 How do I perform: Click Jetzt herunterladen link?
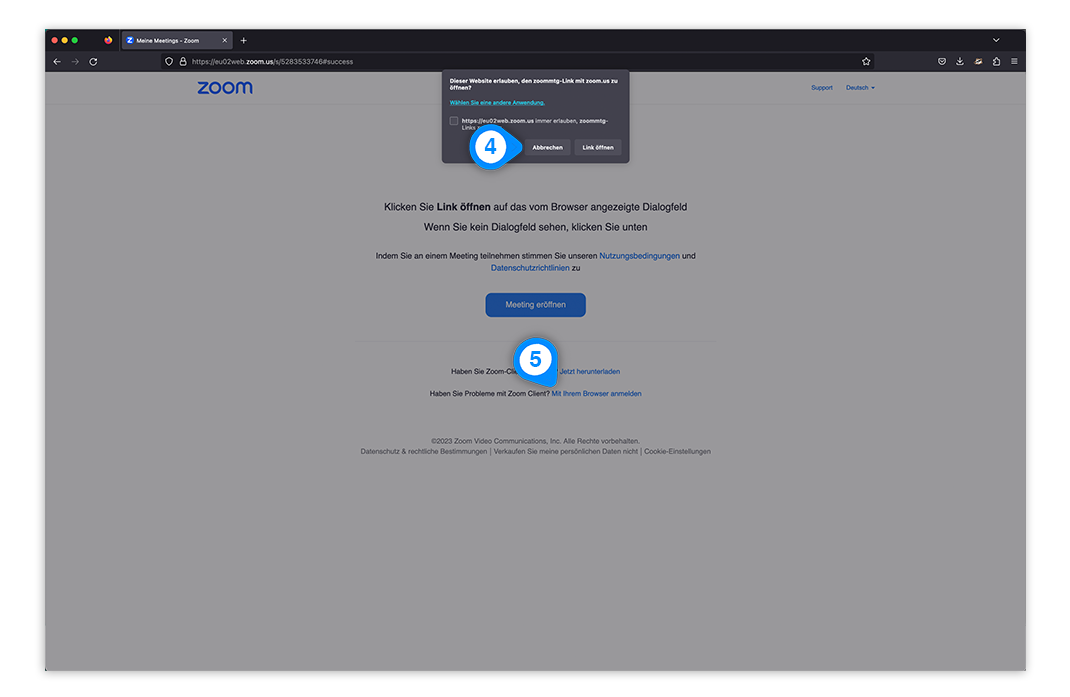[590, 371]
